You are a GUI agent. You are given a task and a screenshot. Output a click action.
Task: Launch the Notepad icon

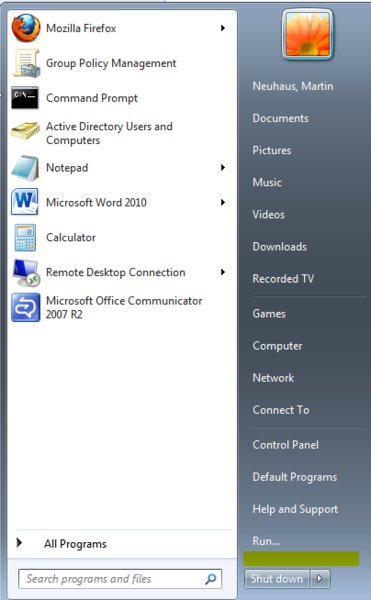click(25, 168)
